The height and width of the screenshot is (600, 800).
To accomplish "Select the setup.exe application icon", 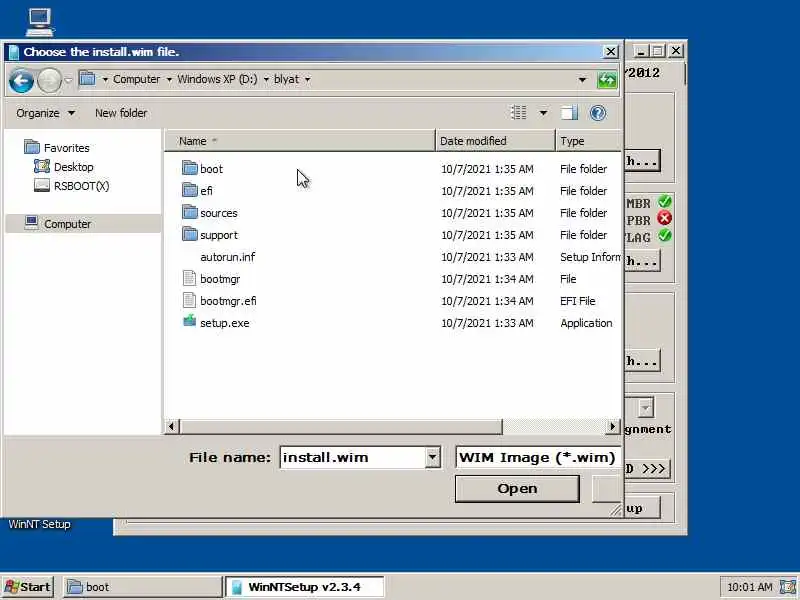I will coord(190,321).
